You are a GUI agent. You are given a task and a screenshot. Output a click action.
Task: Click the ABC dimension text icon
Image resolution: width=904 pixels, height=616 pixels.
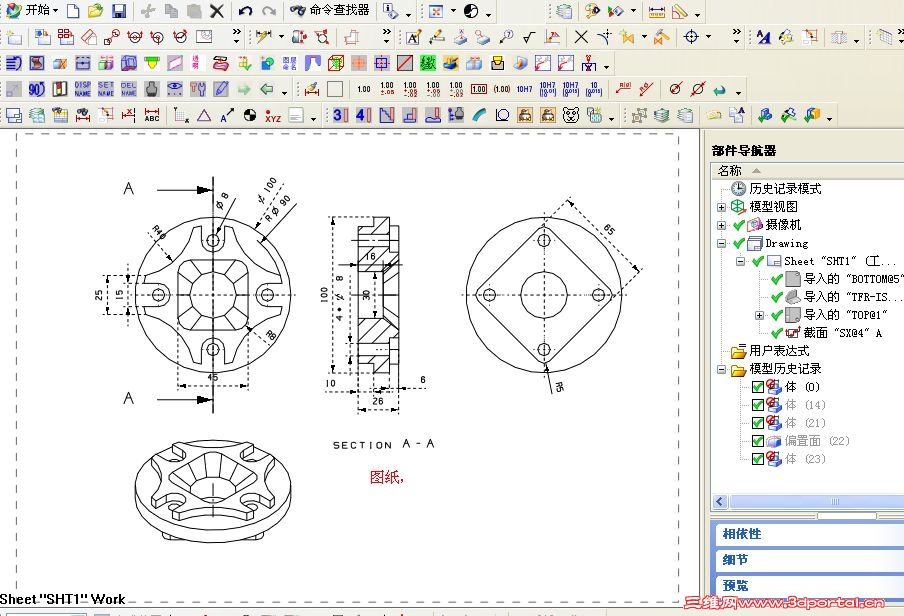pyautogui.click(x=152, y=115)
